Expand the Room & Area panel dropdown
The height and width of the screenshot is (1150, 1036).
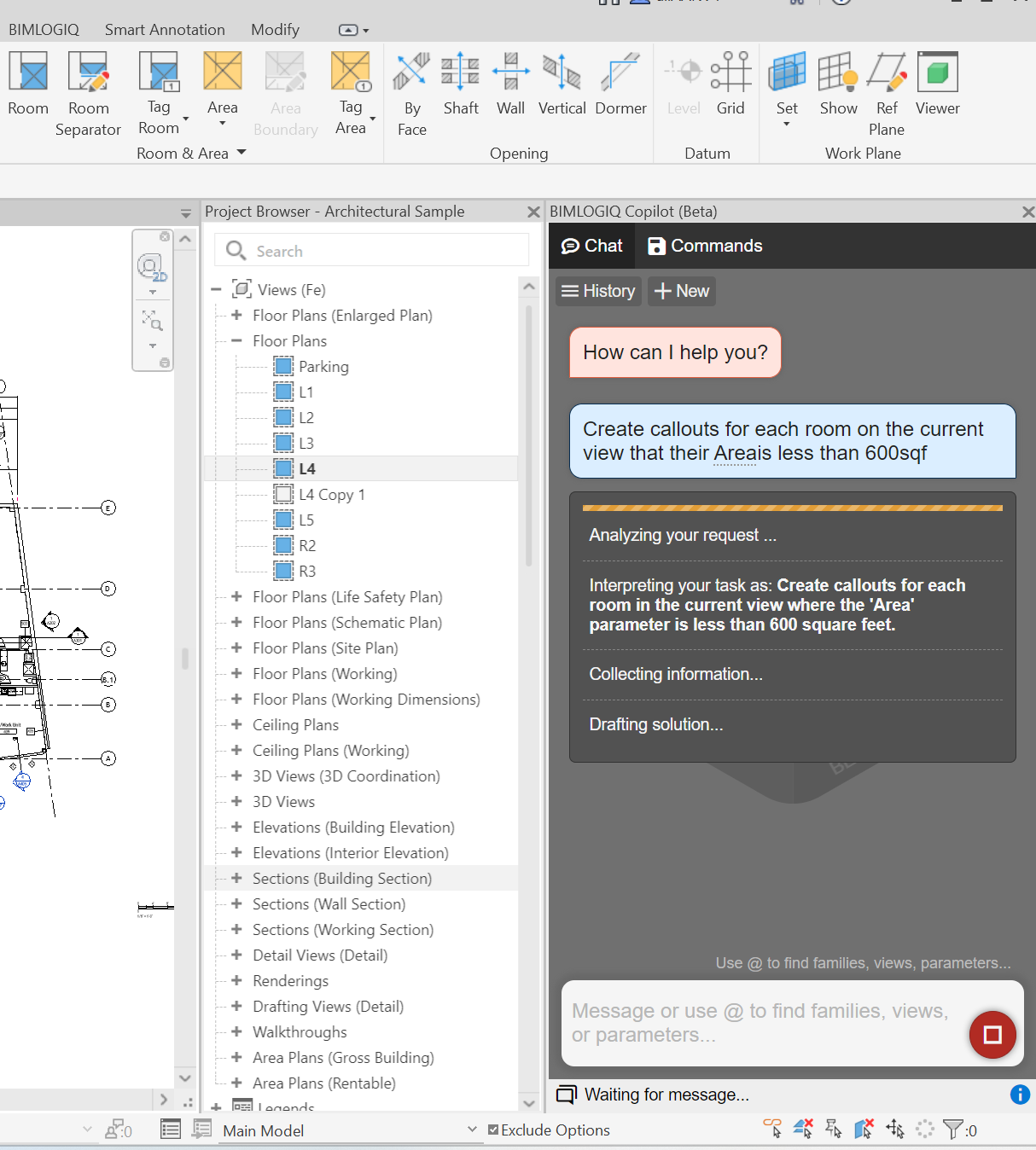click(x=242, y=153)
